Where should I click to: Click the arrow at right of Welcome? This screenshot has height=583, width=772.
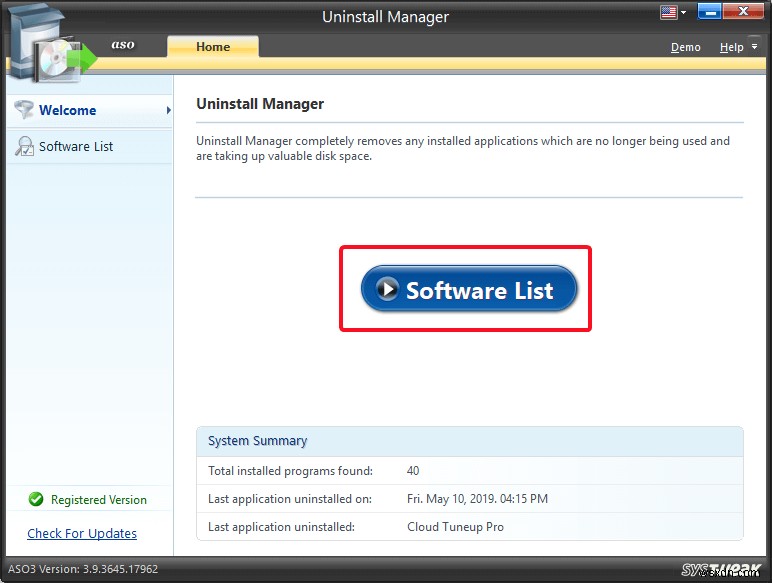[x=168, y=110]
